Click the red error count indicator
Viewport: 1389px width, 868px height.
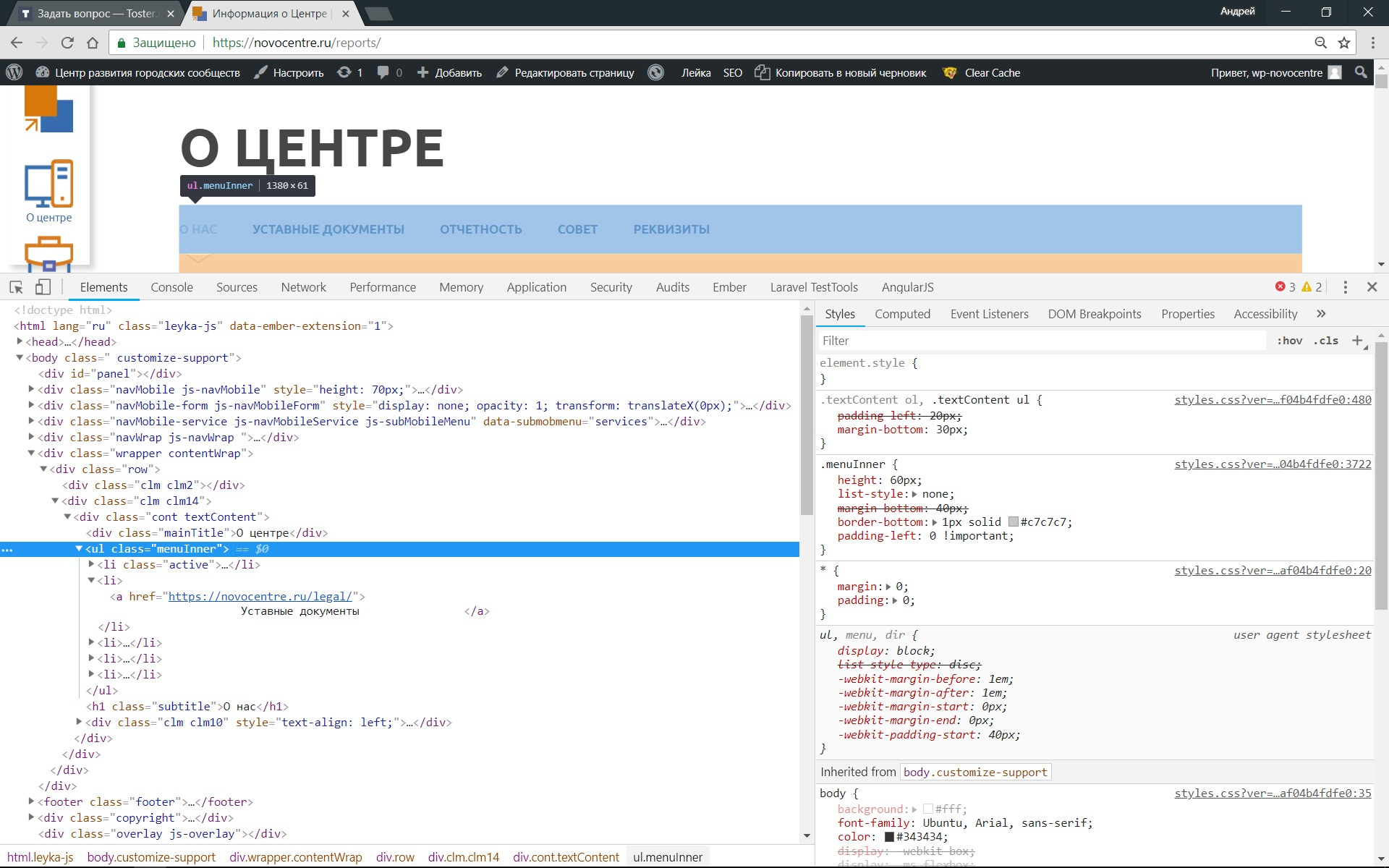pyautogui.click(x=1286, y=287)
